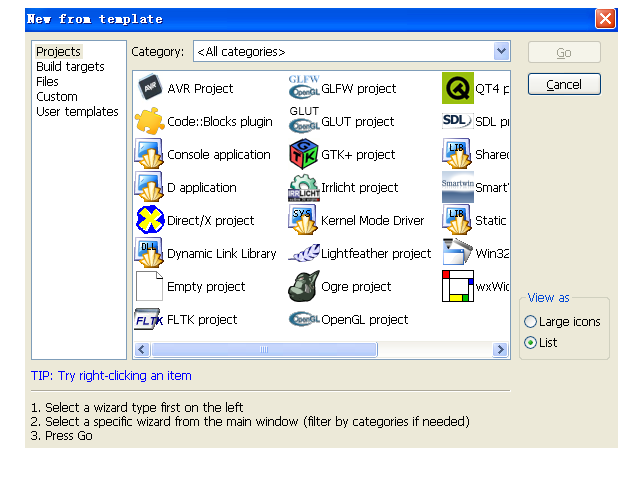
Task: Click the <All categories> combo box field
Action: click(x=351, y=51)
